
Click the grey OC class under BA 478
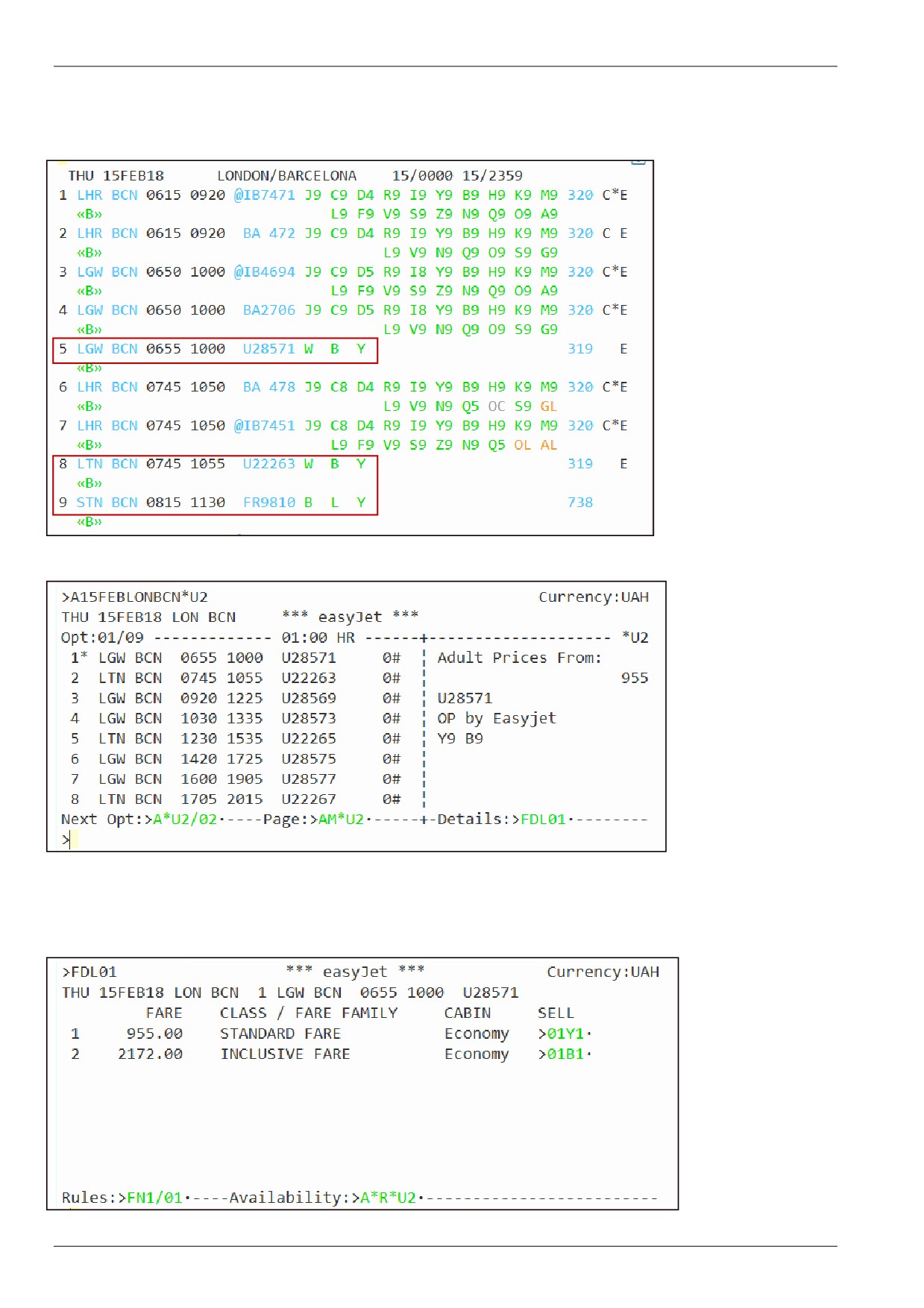tap(497, 406)
